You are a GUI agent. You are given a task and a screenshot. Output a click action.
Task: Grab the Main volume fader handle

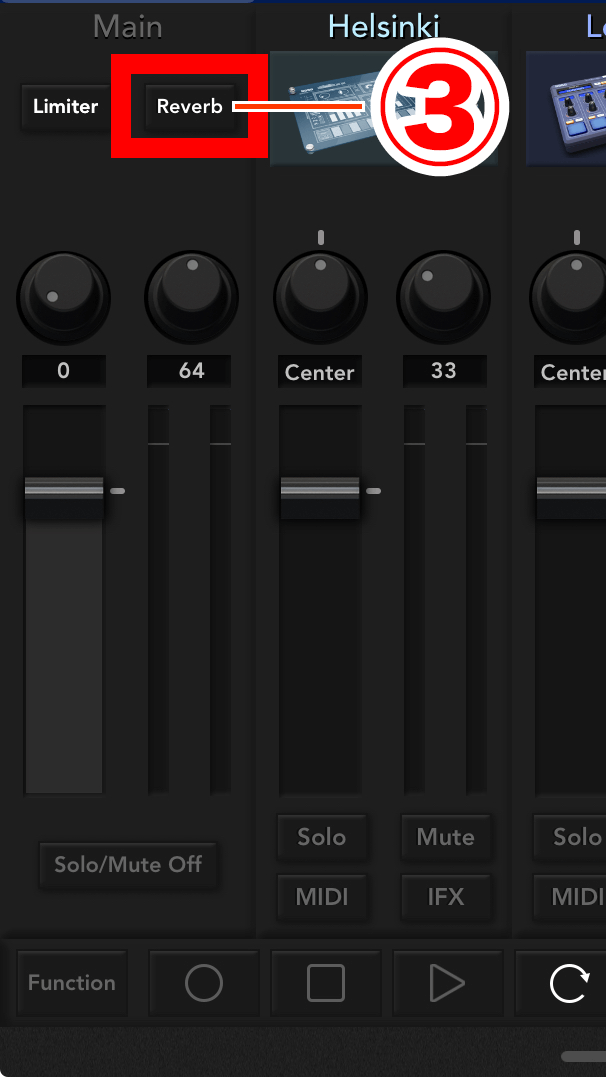pyautogui.click(x=64, y=497)
